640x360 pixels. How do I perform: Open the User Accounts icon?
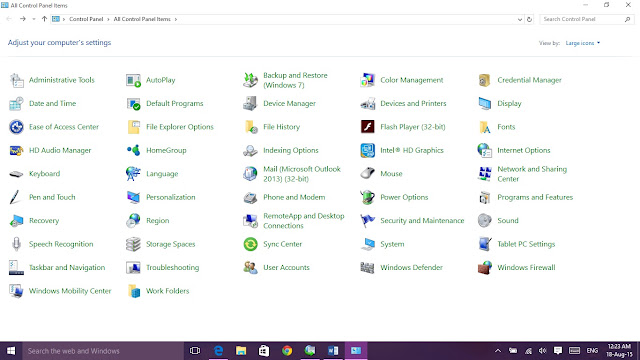click(250, 268)
